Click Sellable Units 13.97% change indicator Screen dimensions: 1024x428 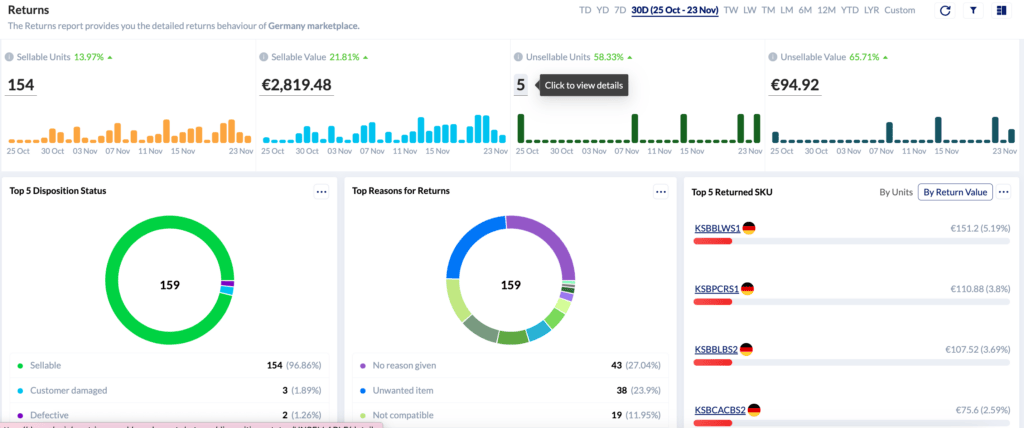[x=93, y=57]
